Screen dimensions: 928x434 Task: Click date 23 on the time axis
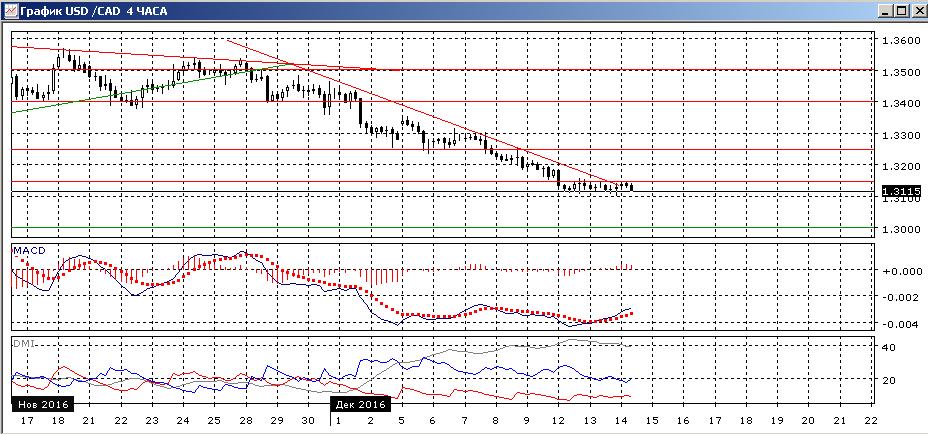pyautogui.click(x=152, y=420)
